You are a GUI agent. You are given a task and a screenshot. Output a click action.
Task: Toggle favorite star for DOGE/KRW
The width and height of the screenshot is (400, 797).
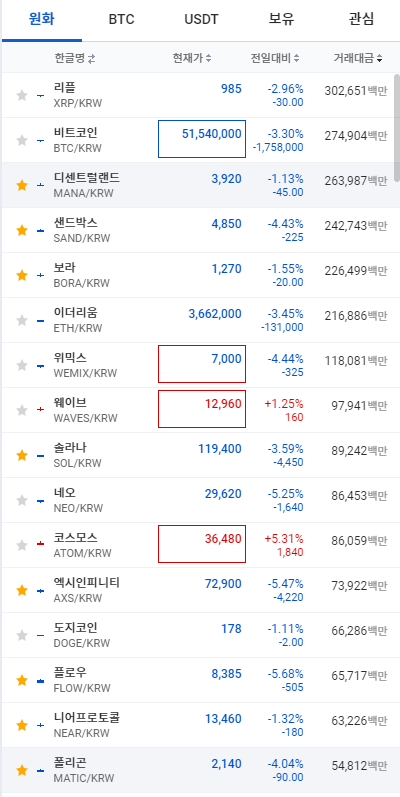(21, 635)
